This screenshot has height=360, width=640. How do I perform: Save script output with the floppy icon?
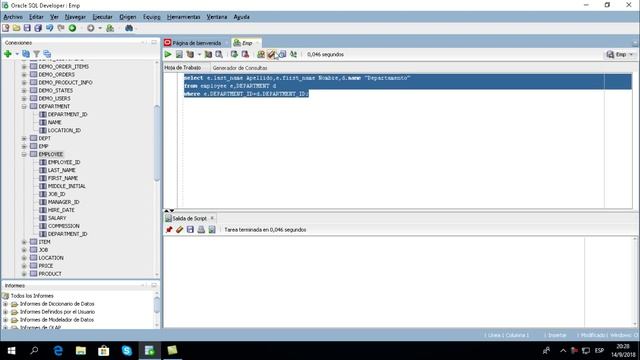(x=190, y=230)
